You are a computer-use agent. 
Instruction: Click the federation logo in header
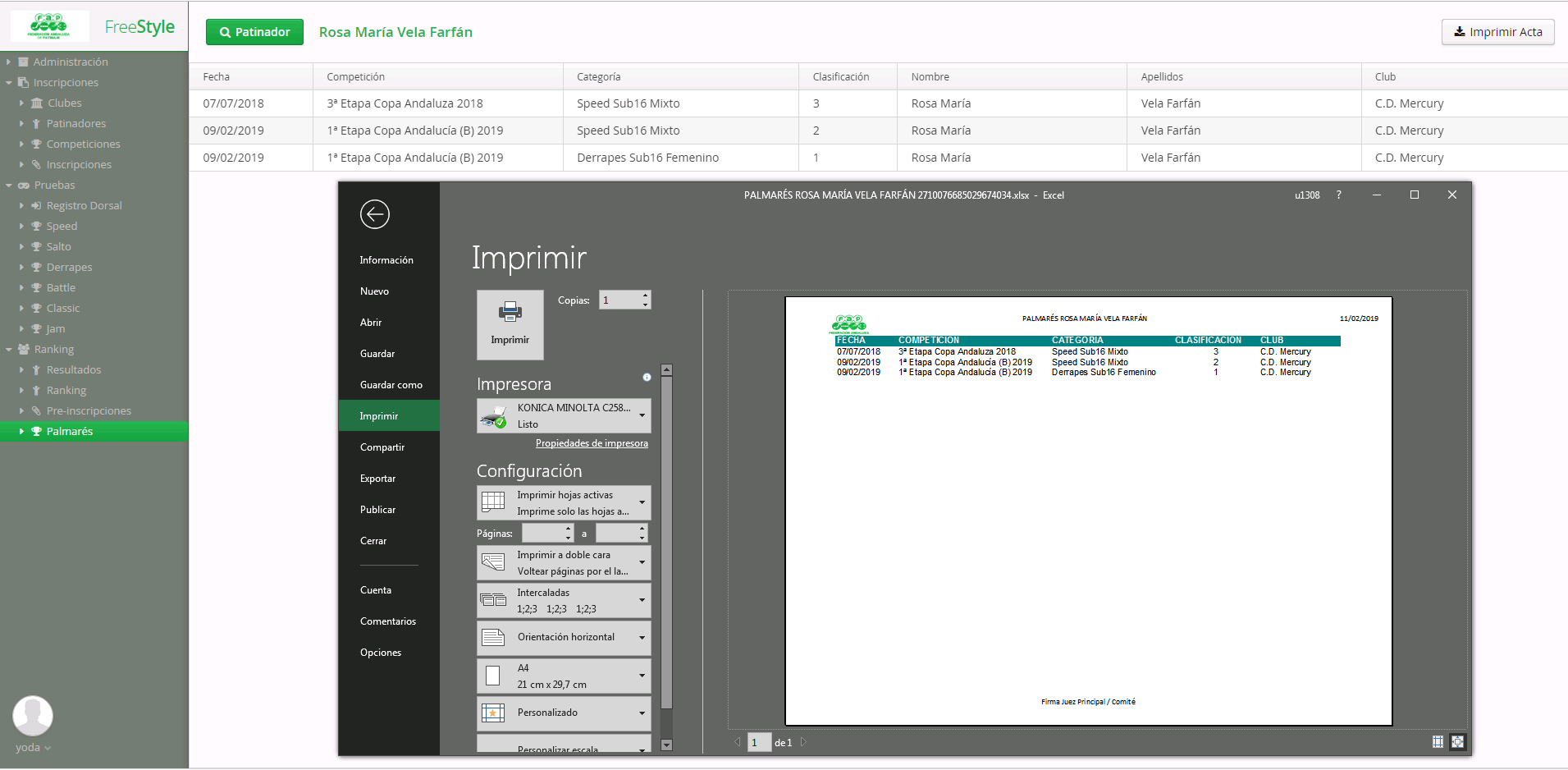click(49, 25)
